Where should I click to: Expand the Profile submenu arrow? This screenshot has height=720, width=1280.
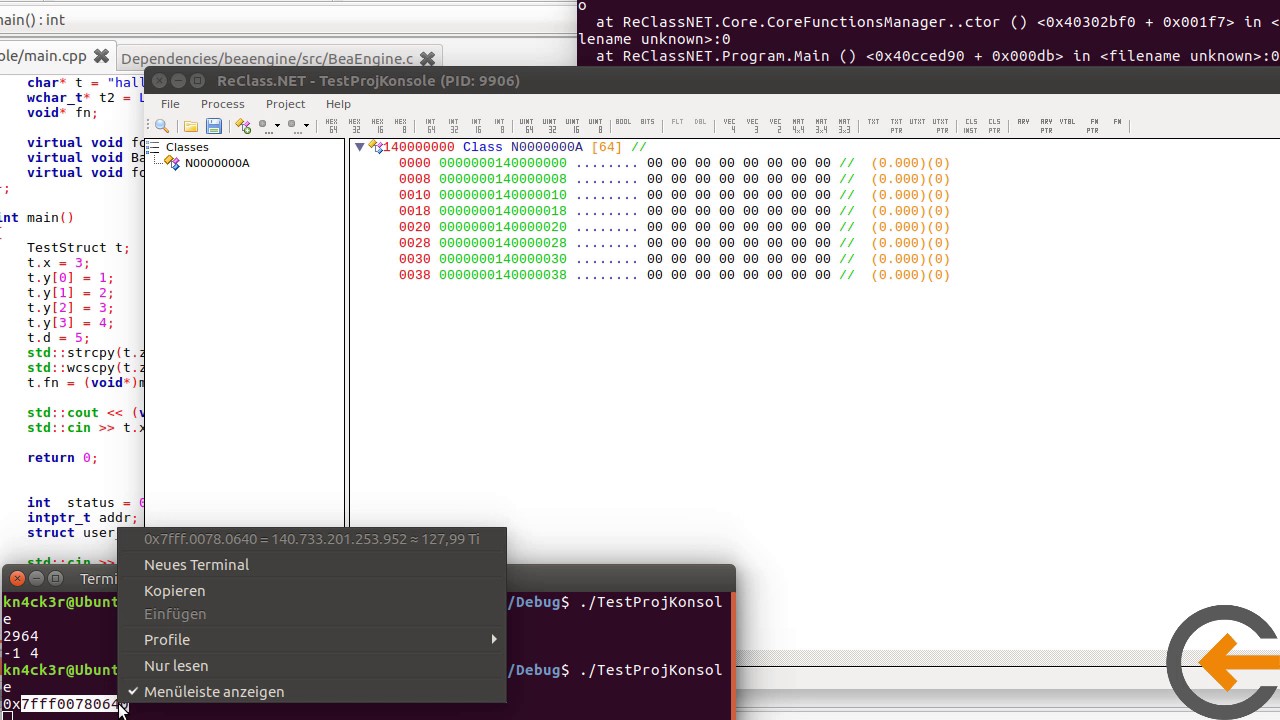(x=494, y=640)
